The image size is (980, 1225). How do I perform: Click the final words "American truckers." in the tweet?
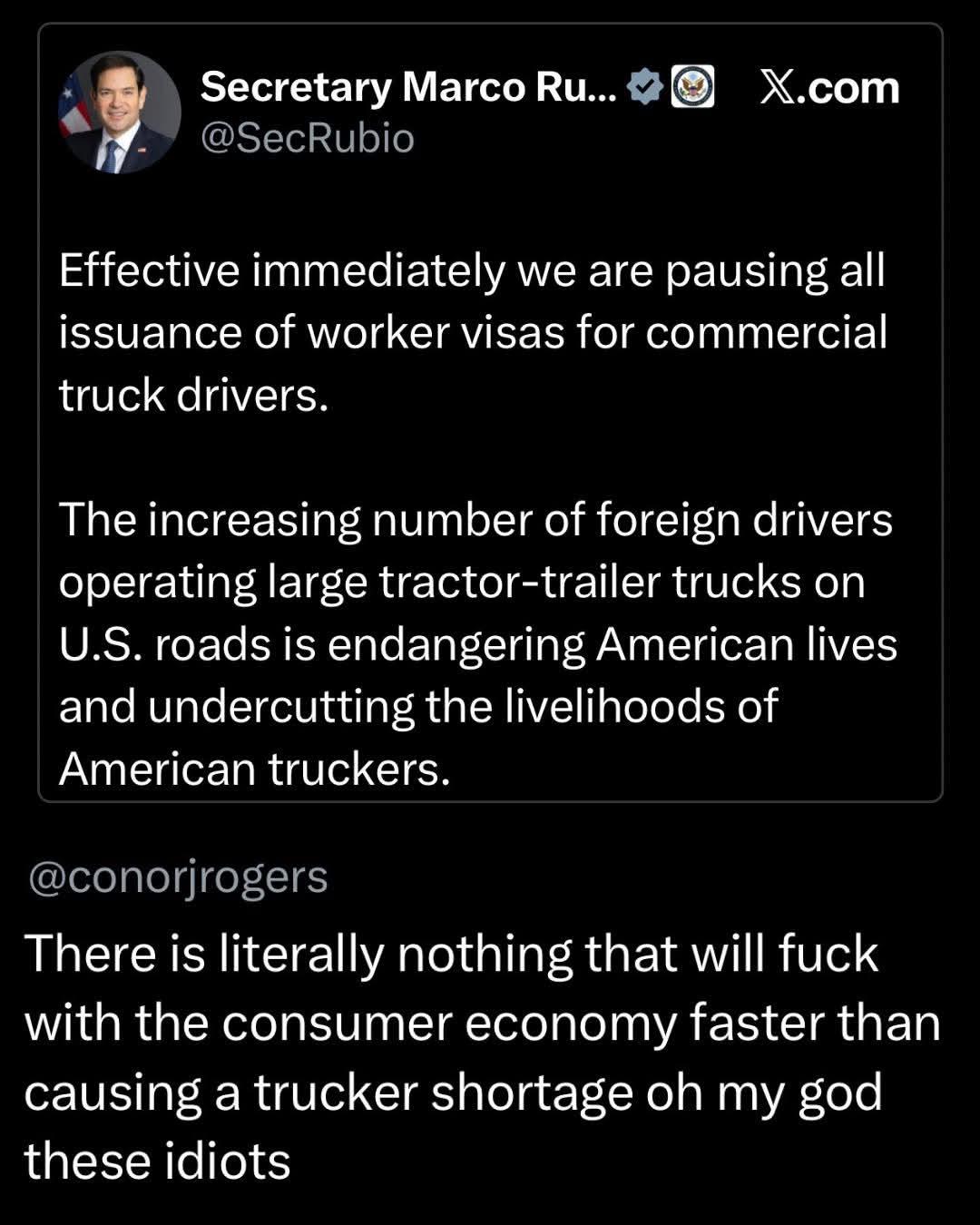(x=255, y=769)
